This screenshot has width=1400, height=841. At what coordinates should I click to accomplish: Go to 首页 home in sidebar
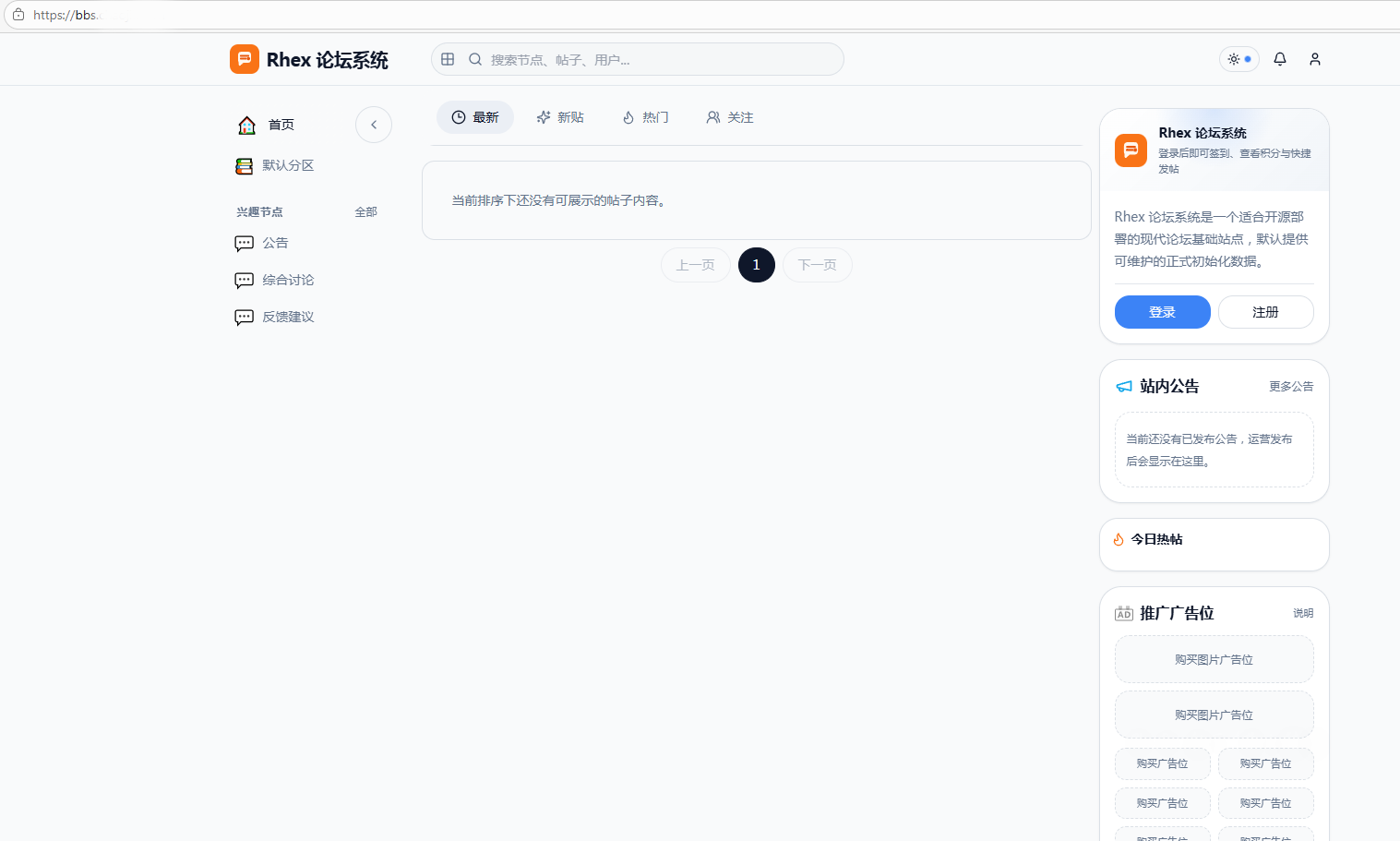(267, 125)
